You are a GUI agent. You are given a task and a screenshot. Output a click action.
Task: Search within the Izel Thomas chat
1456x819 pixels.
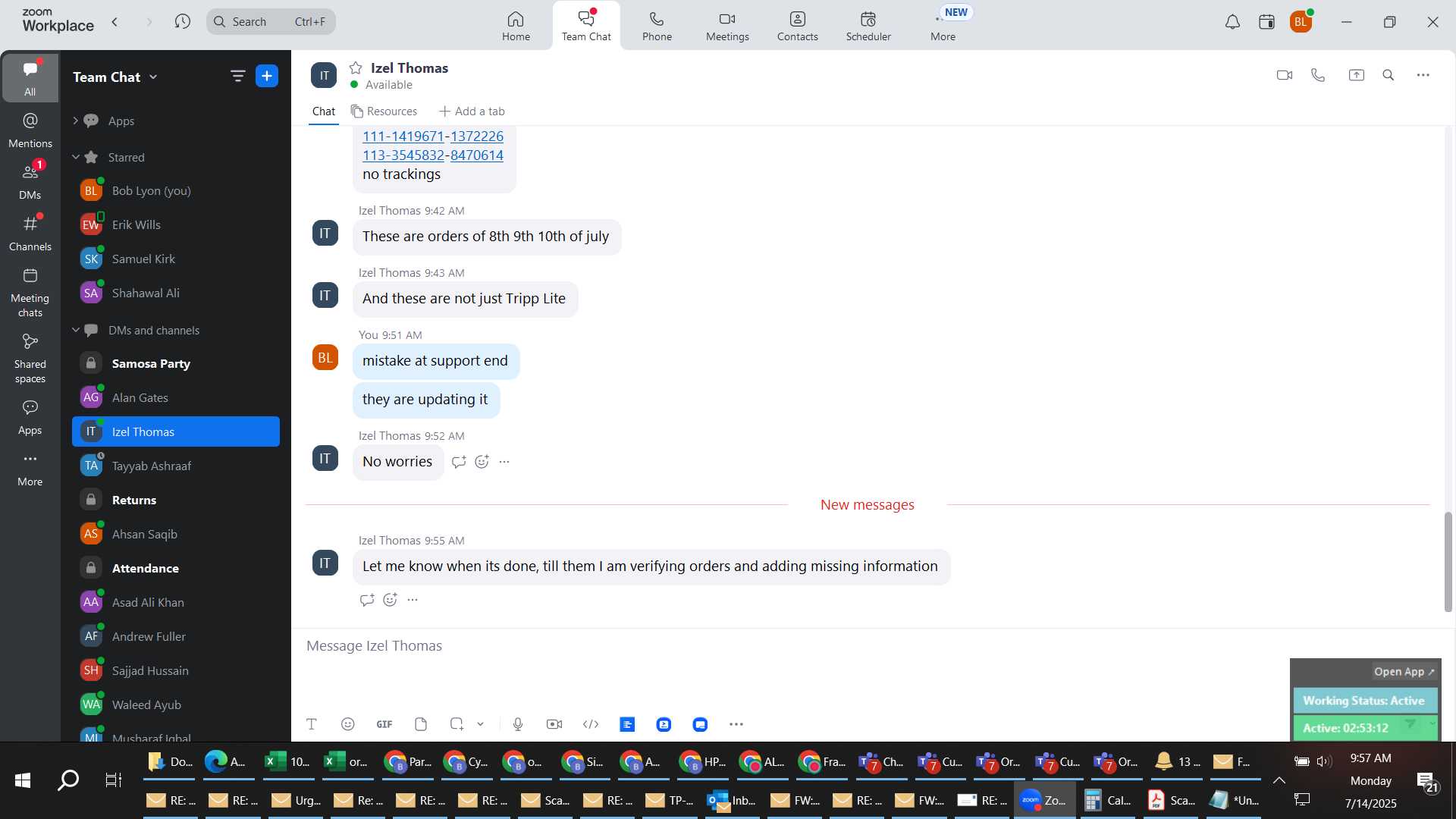(1389, 75)
